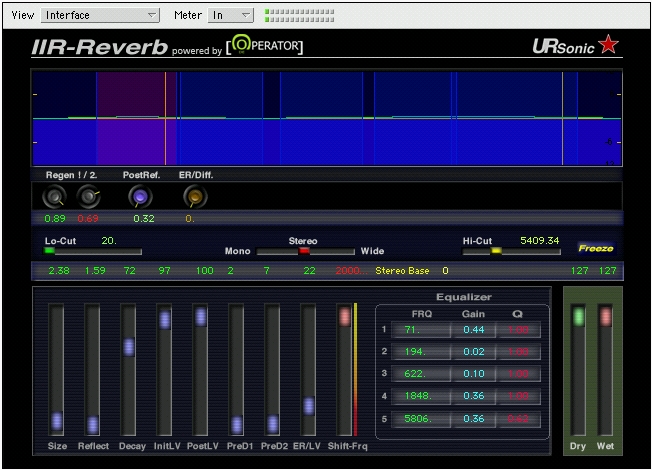The image size is (652, 470).
Task: Click EQ band 4 frequency field 1848.
Action: click(x=421, y=396)
